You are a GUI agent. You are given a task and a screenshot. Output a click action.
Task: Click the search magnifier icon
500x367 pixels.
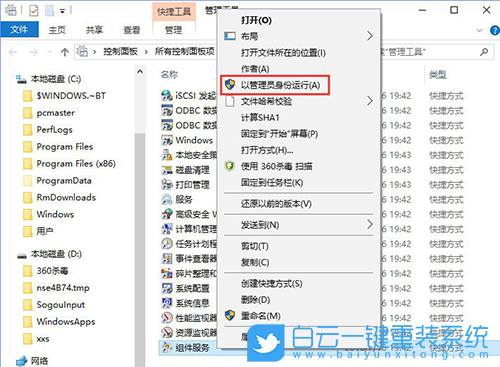484,52
